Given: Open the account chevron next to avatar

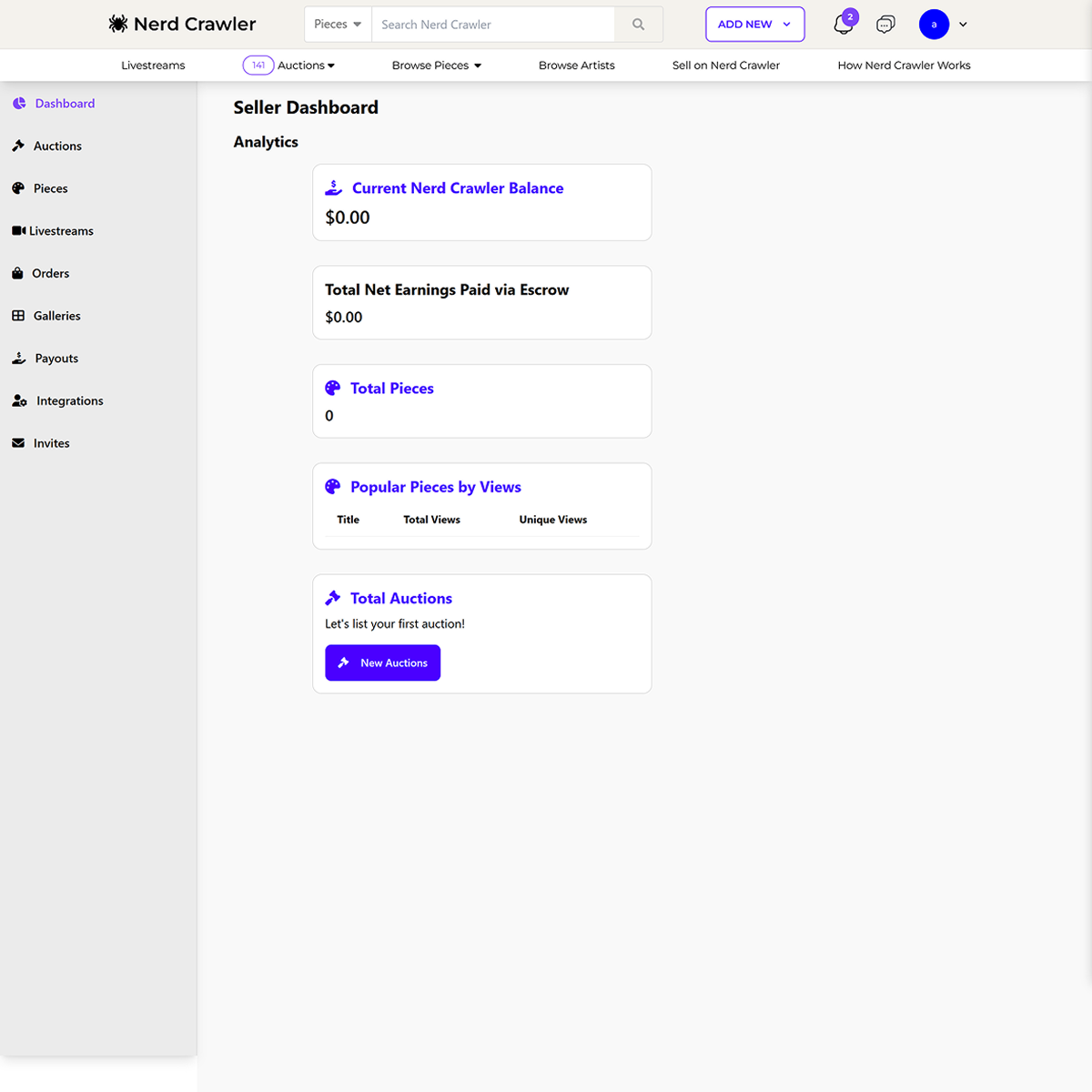Looking at the screenshot, I should [963, 25].
